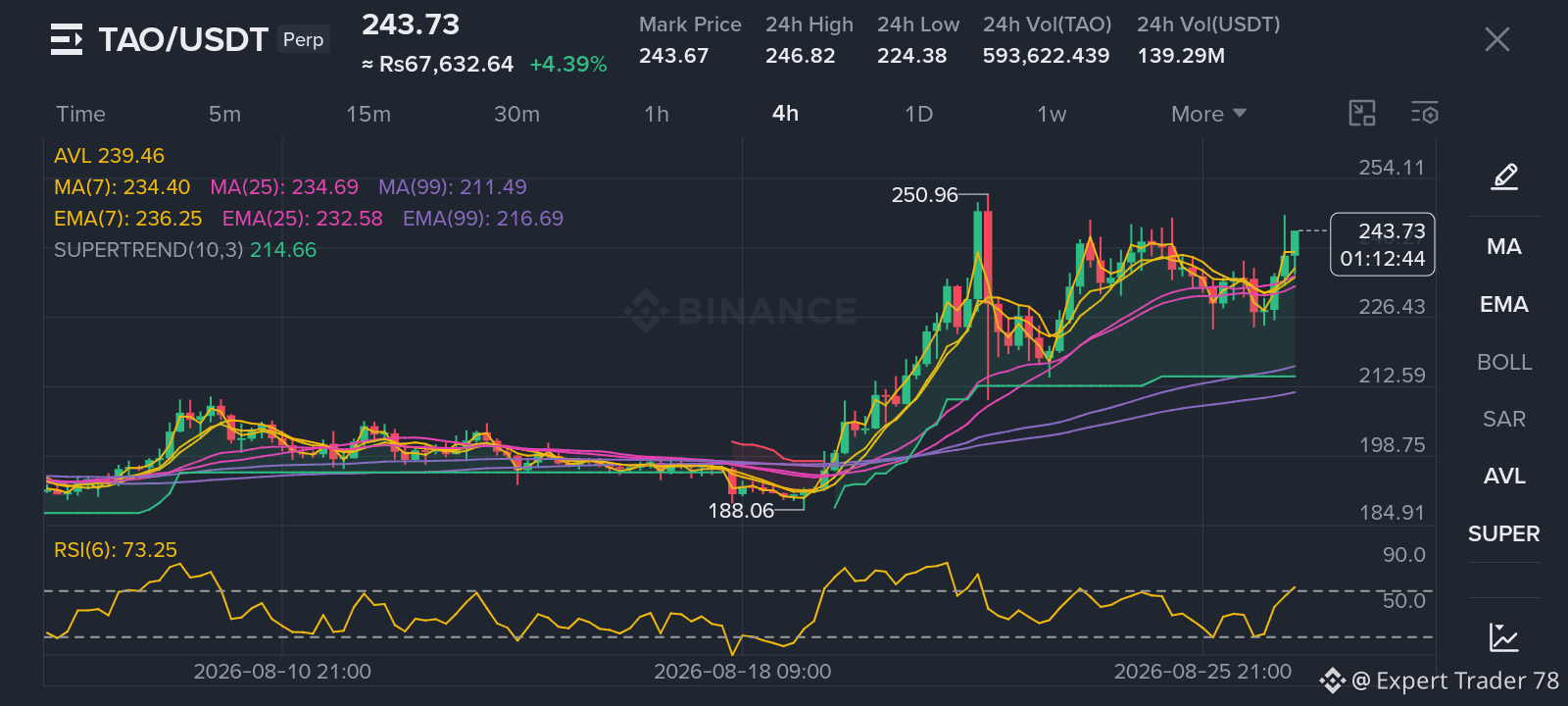
Task: Click the 212.59 price axis label
Action: click(1392, 376)
